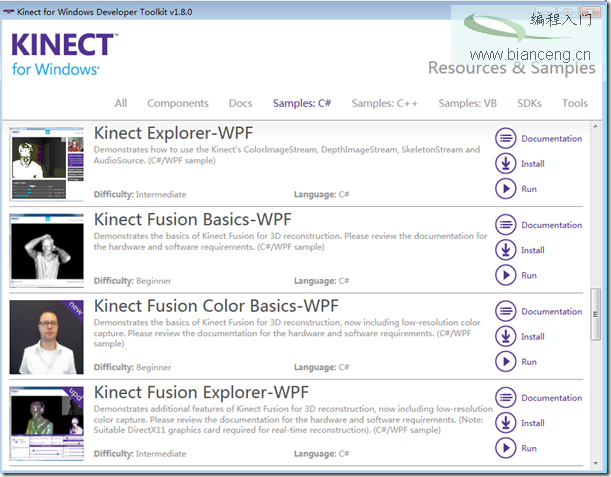Click Run play icon for Kinect Fusion Explorer-WPF

[x=506, y=448]
